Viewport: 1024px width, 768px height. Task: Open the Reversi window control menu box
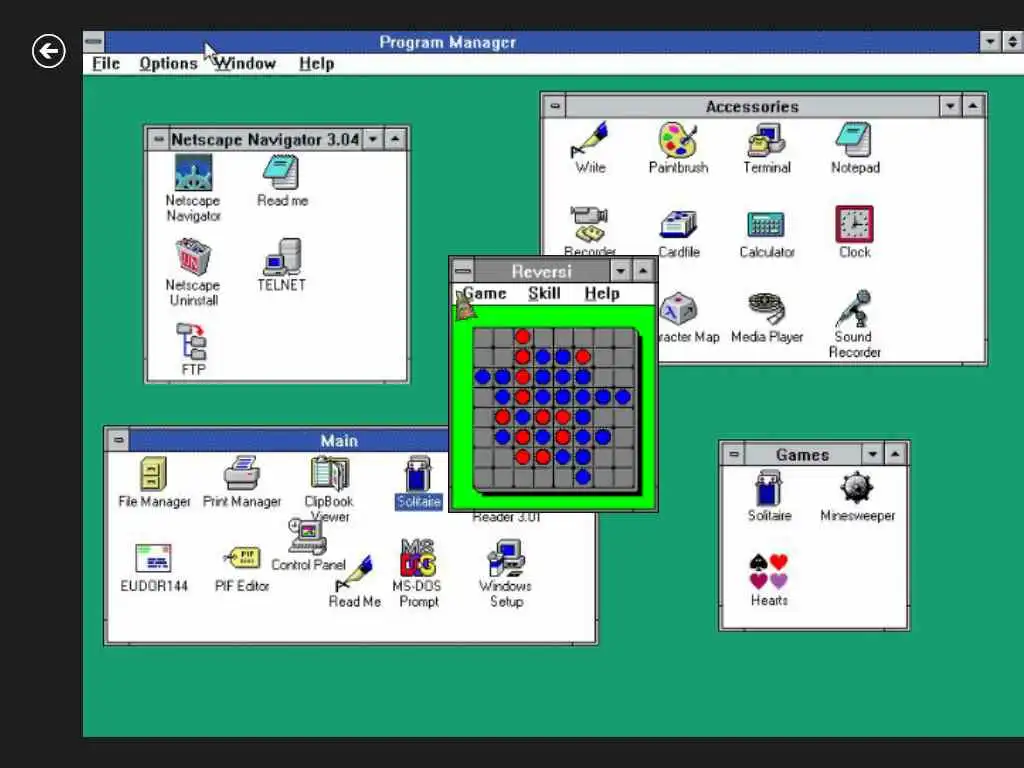click(463, 270)
